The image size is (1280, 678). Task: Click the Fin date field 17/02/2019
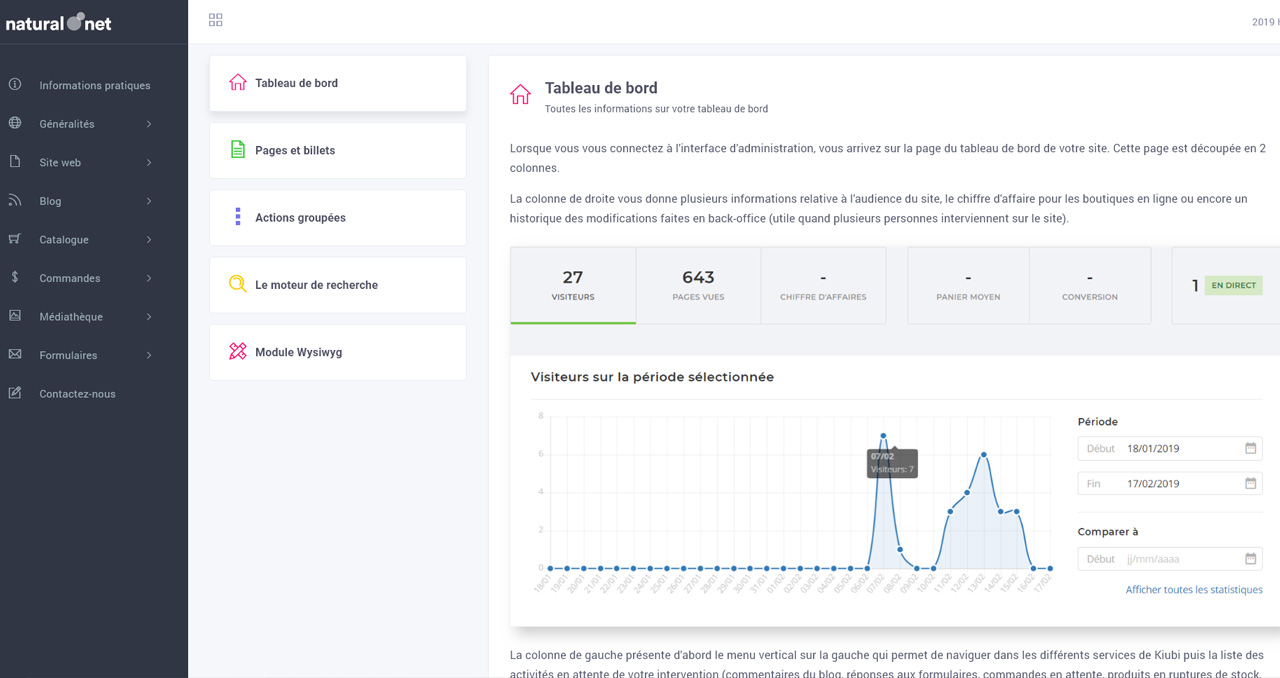(x=1170, y=483)
